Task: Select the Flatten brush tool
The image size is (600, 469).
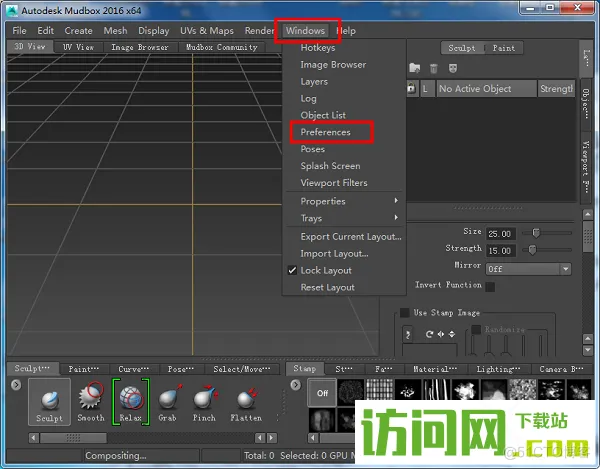Action: click(x=246, y=402)
